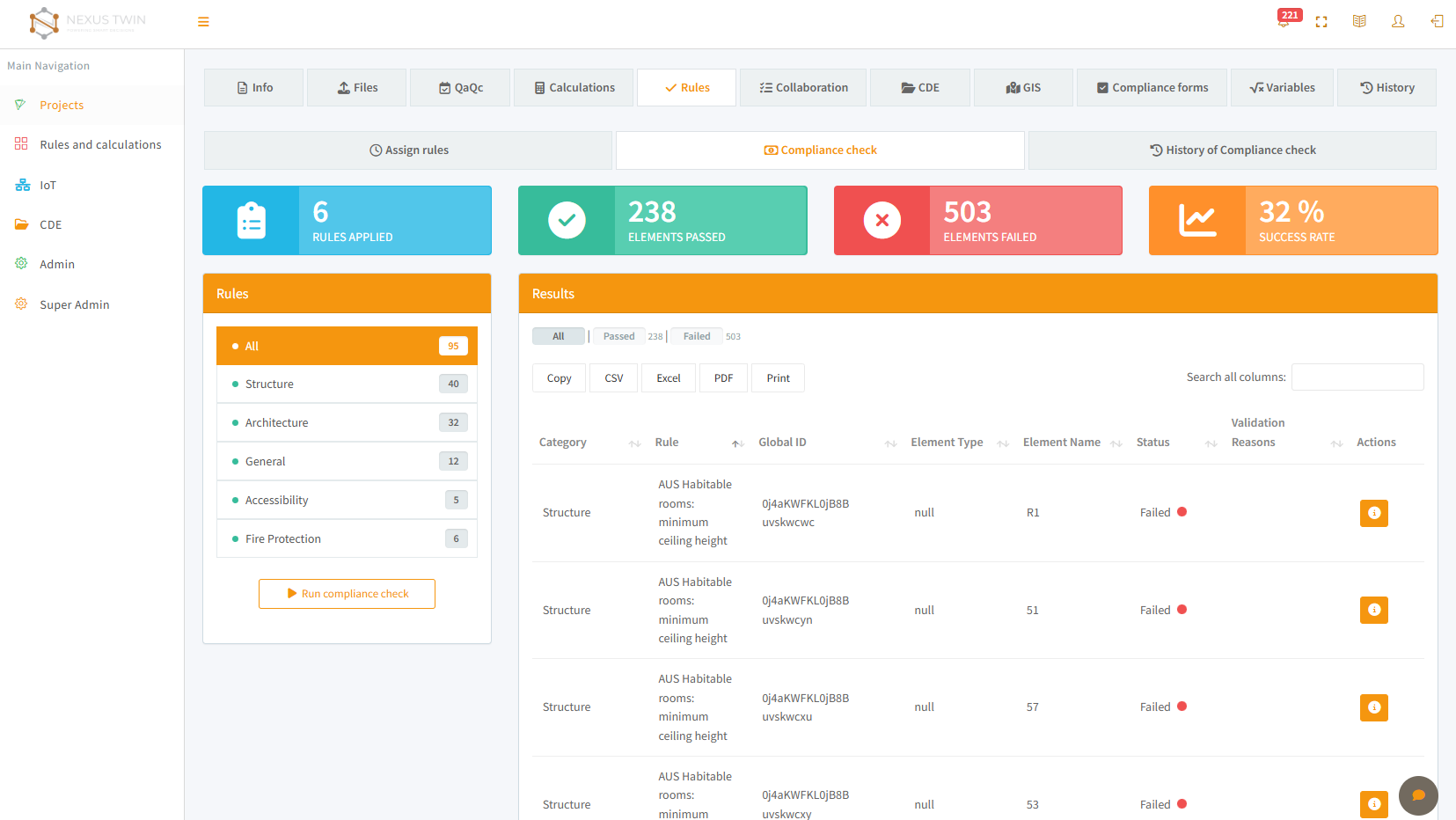Image resolution: width=1456 pixels, height=820 pixels.
Task: Copy results to clipboard
Action: (x=559, y=378)
